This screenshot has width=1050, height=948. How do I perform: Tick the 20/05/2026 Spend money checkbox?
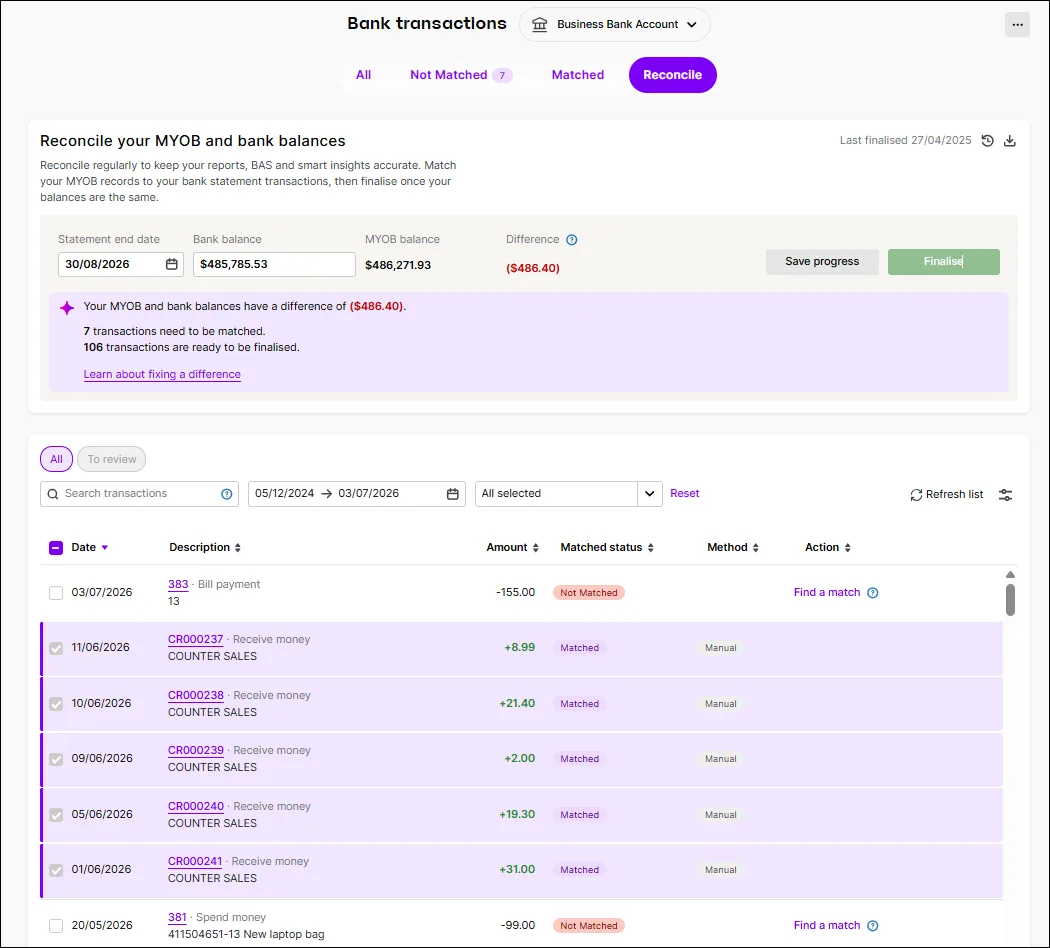[x=56, y=926]
